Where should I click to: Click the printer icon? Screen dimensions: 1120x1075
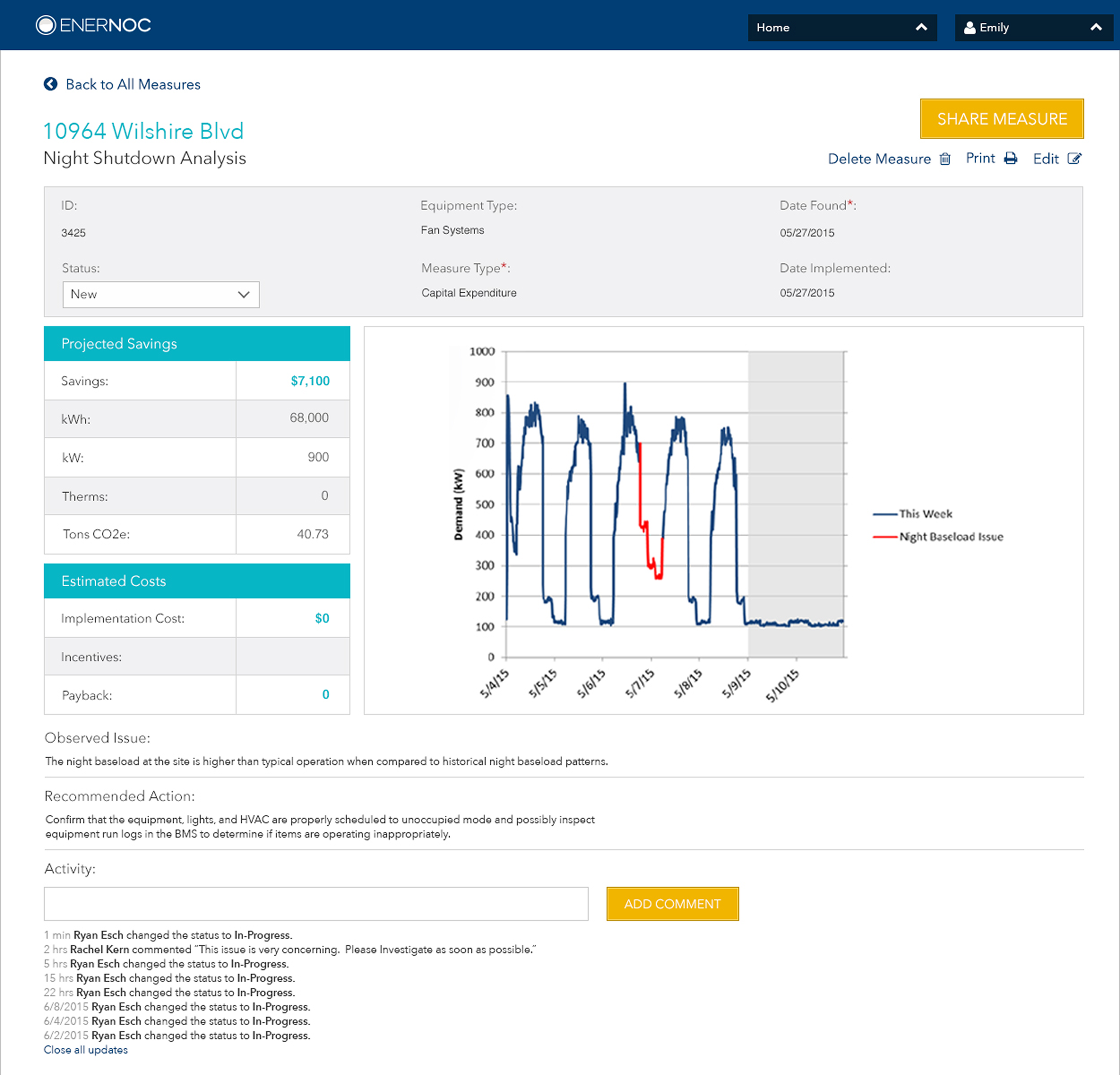pos(1010,158)
